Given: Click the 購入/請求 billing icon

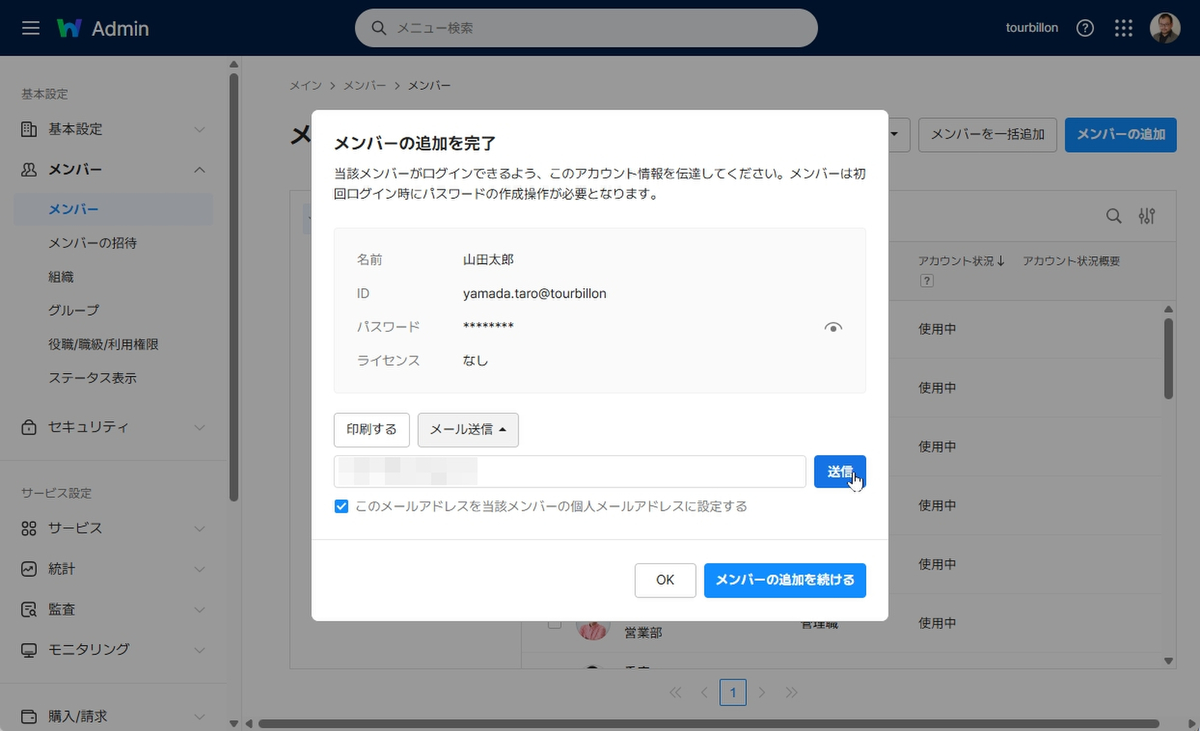Looking at the screenshot, I should [x=29, y=717].
